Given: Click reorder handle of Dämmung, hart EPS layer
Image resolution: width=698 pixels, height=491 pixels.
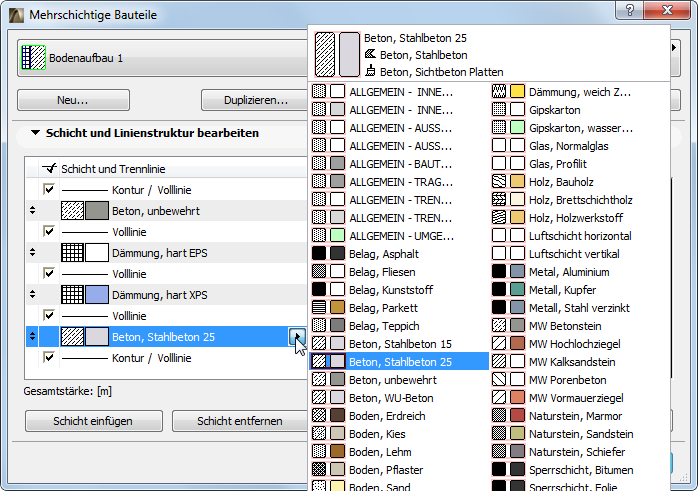Looking at the screenshot, I should 32,252.
